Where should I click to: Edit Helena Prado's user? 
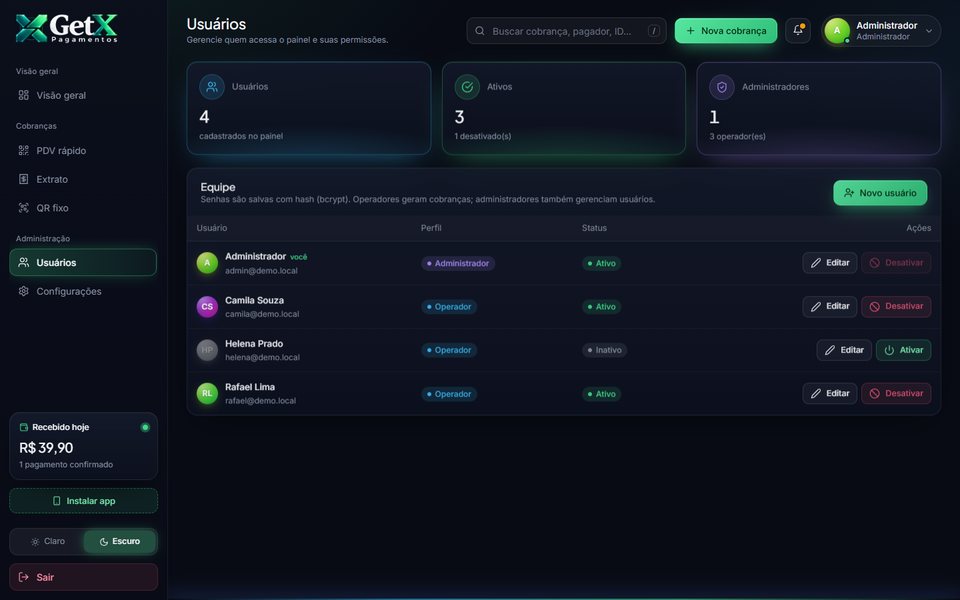[844, 350]
